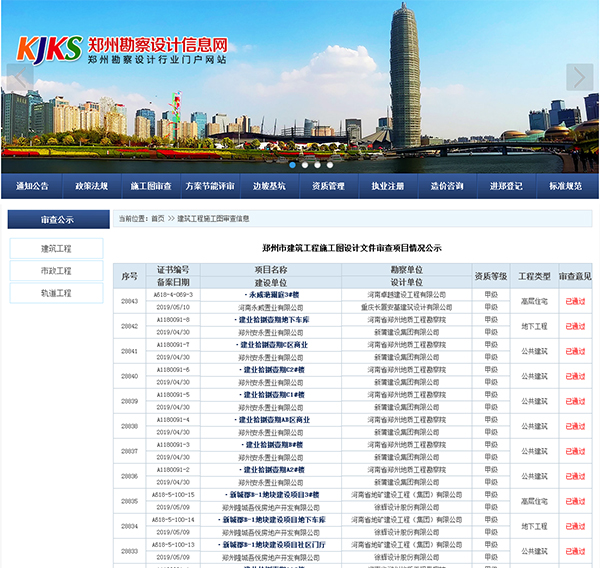This screenshot has width=600, height=568.
Task: Click 已通过 status for record 28843
Action: 575,301
